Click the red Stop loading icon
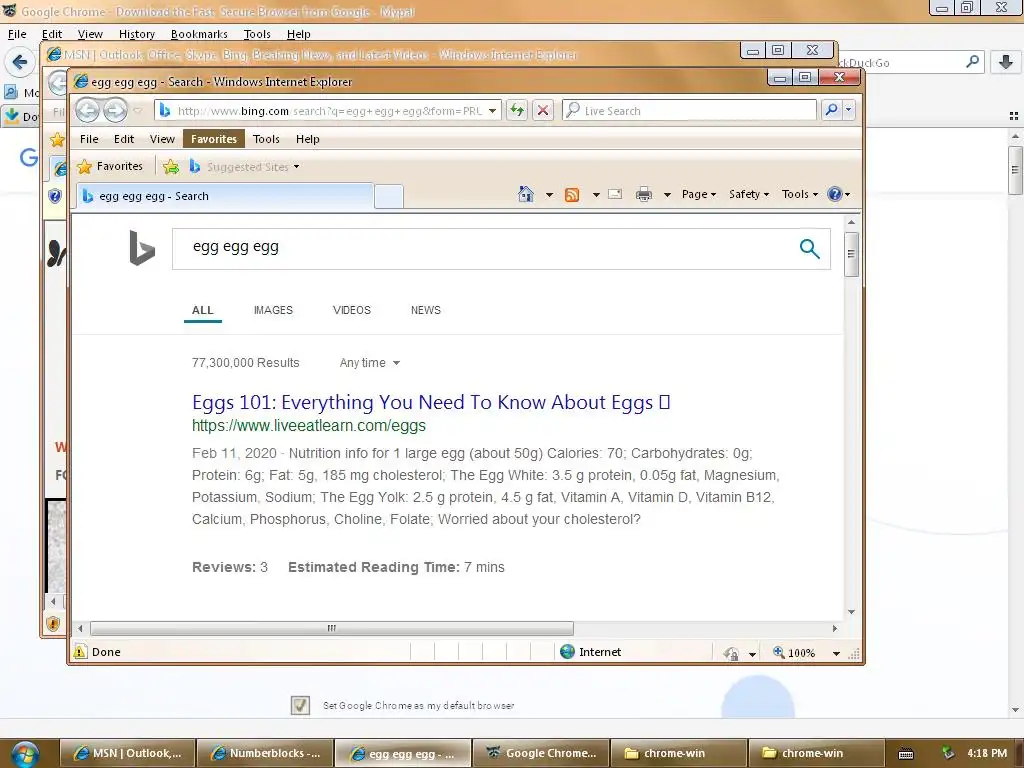This screenshot has height=768, width=1024. [543, 110]
